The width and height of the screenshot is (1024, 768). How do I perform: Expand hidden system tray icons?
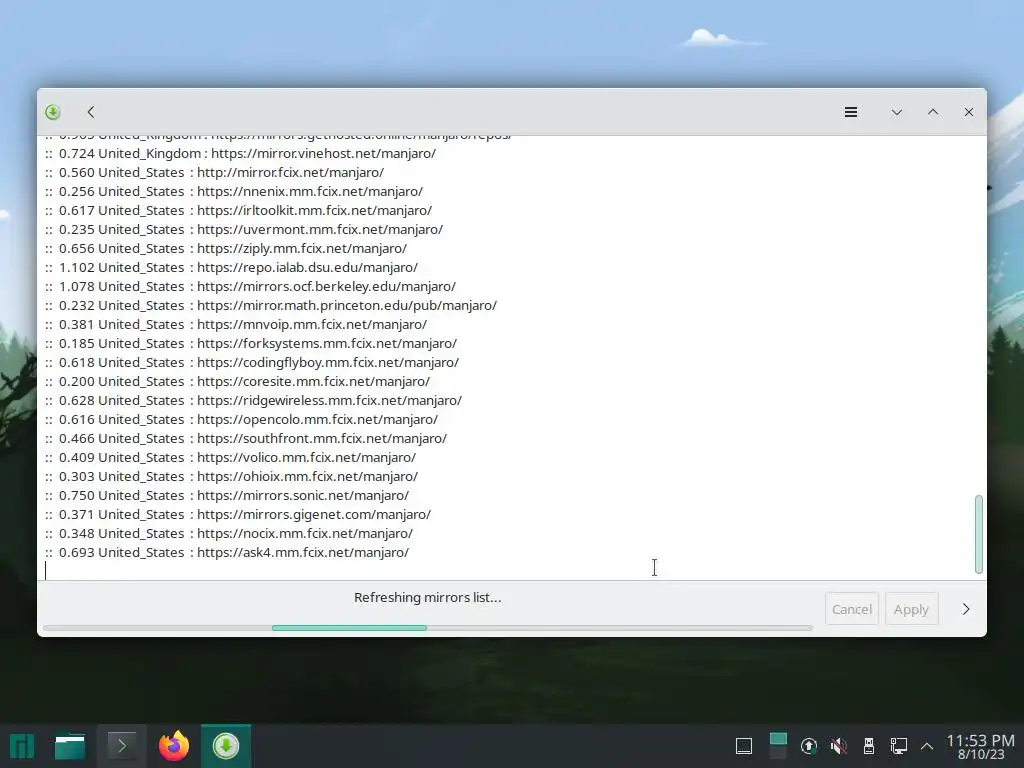pyautogui.click(x=927, y=746)
